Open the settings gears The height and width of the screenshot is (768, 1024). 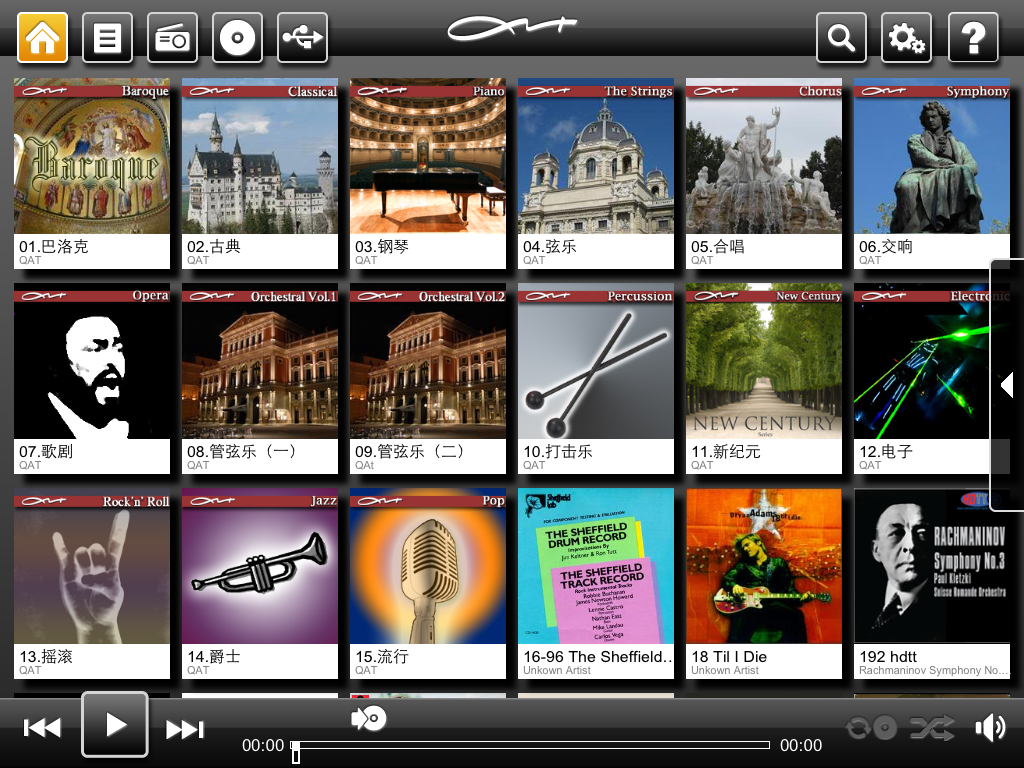coord(906,38)
